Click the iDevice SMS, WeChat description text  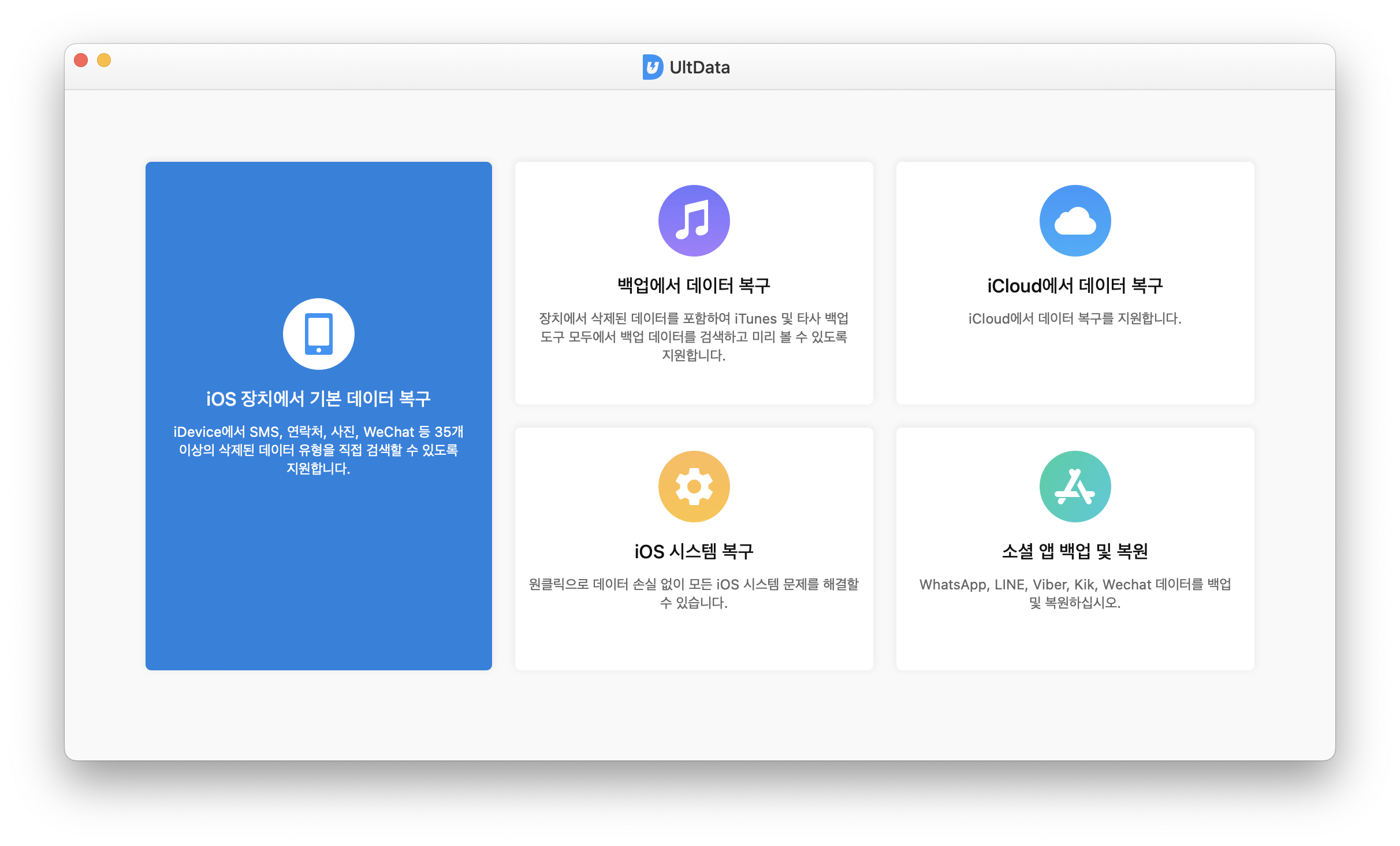point(318,450)
